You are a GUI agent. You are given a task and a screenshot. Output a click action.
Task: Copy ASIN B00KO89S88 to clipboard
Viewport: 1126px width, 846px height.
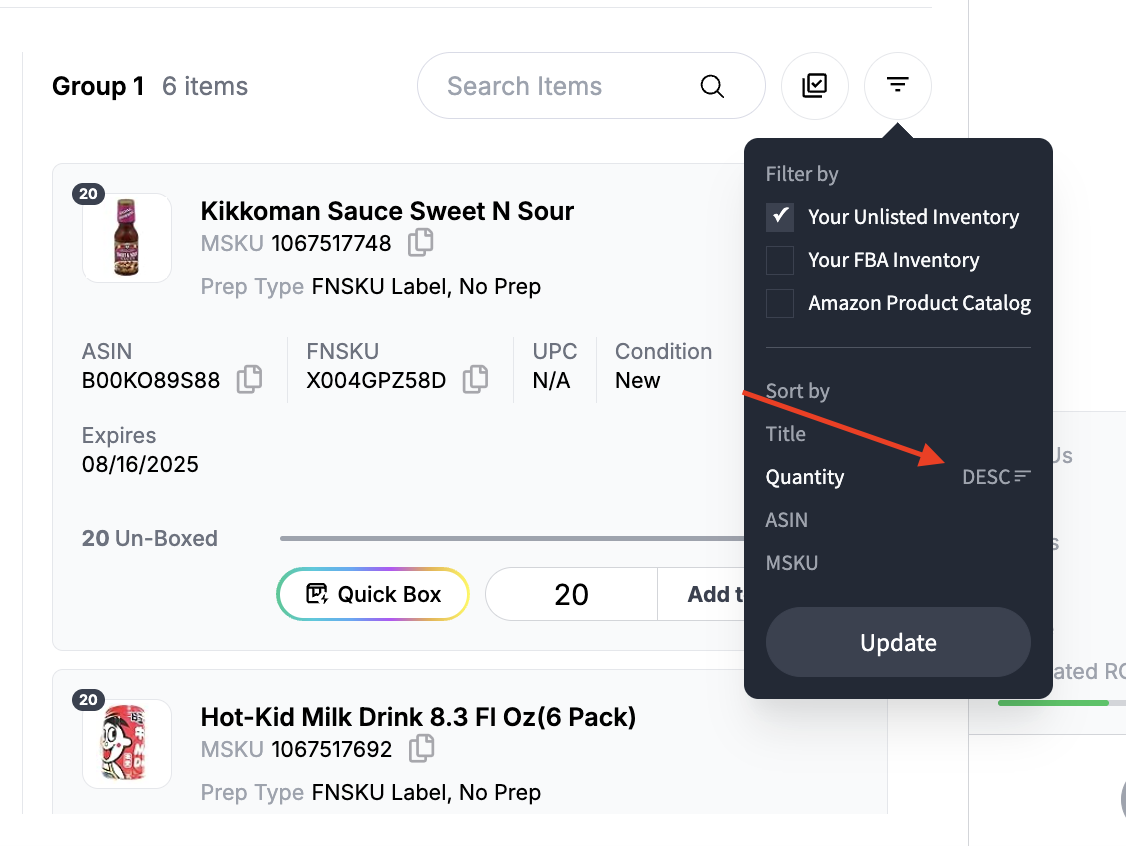[x=249, y=379]
